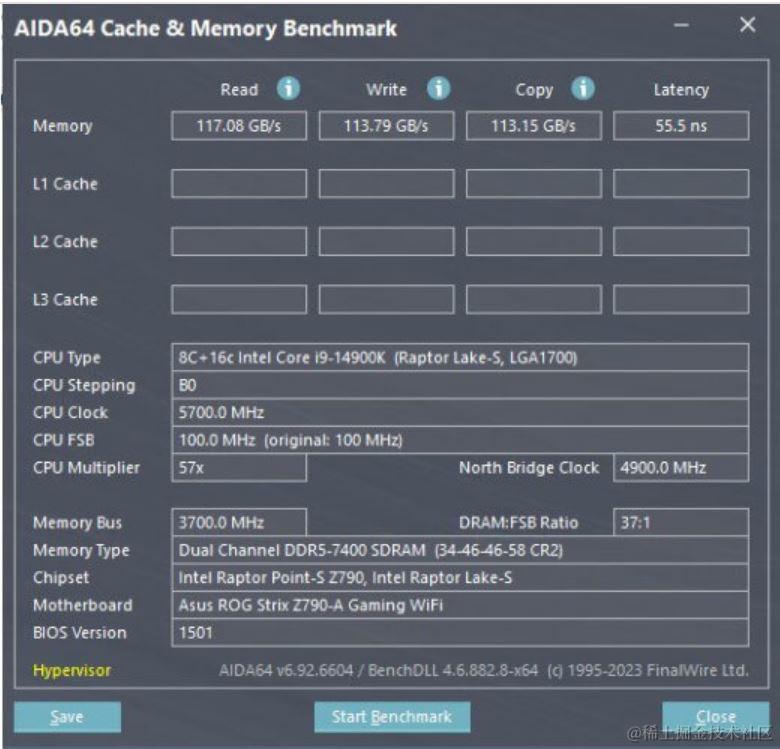Click the empty L2 Cache Copy field
The height and width of the screenshot is (749, 780).
click(x=534, y=241)
